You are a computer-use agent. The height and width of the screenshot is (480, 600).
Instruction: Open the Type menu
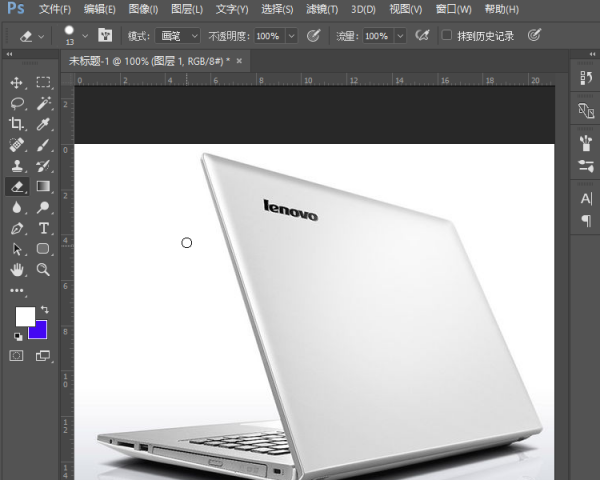232,9
